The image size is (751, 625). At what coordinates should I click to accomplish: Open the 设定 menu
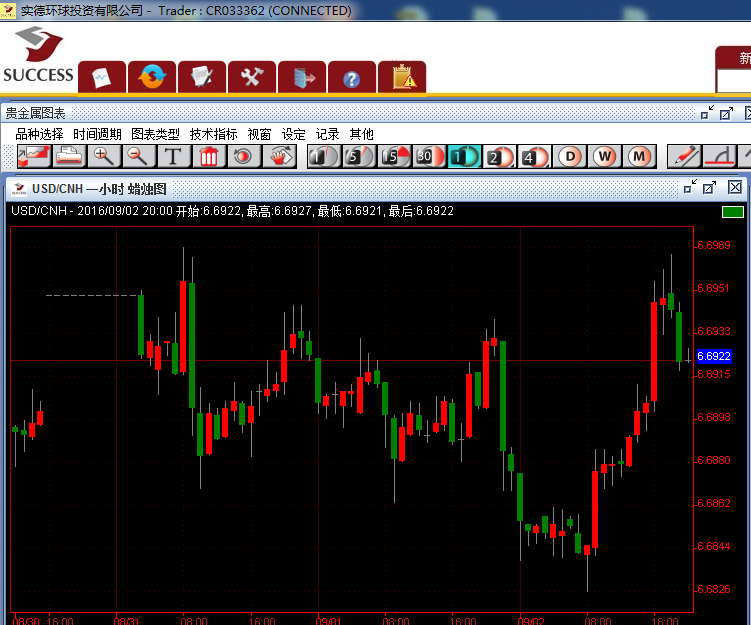293,134
